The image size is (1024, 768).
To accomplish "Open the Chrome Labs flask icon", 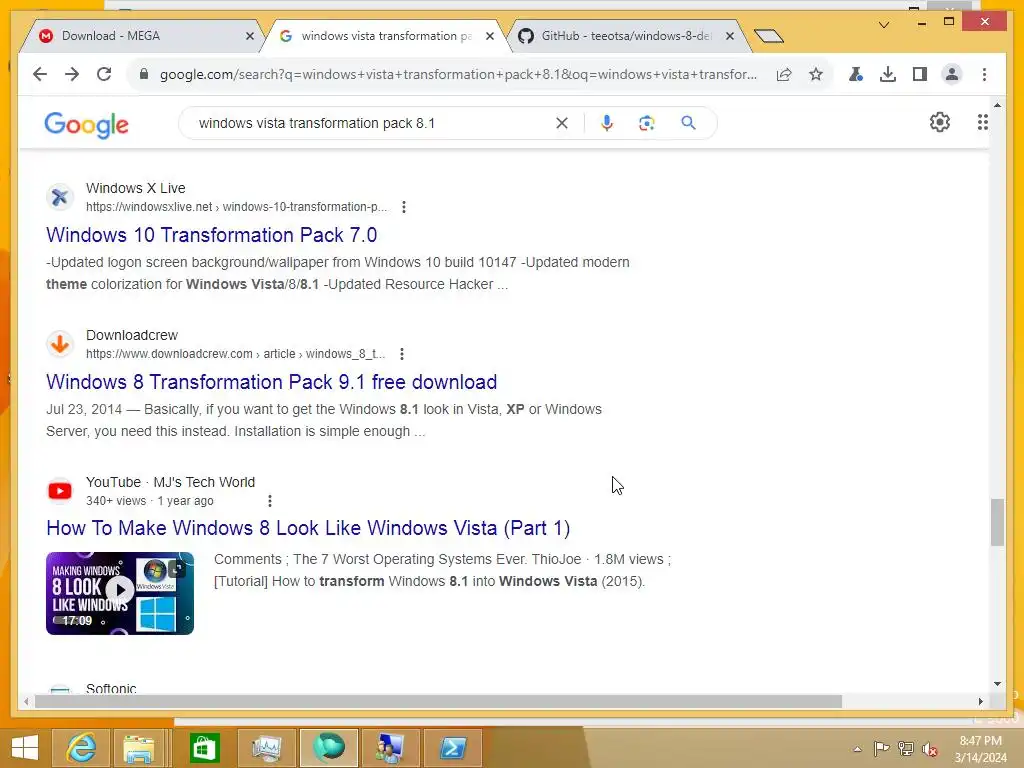I will click(x=856, y=74).
